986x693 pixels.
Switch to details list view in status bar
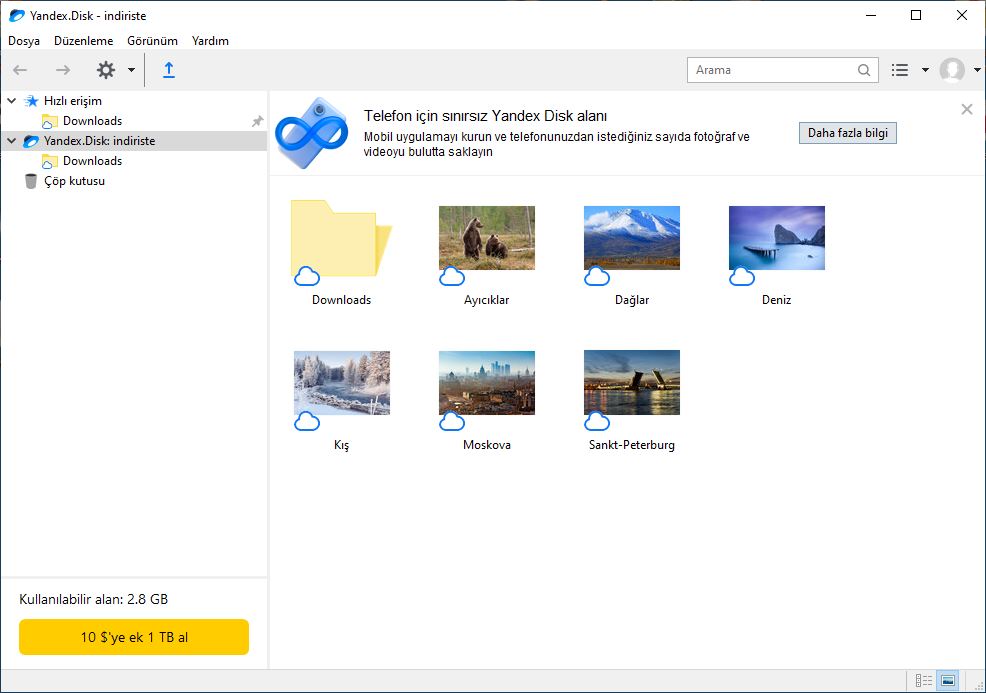click(x=924, y=680)
